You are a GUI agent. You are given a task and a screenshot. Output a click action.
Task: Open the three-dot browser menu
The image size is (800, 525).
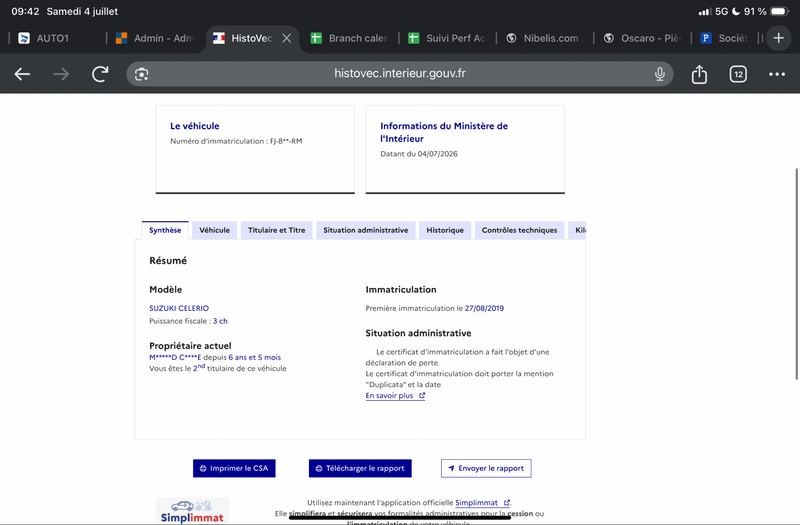click(x=777, y=74)
